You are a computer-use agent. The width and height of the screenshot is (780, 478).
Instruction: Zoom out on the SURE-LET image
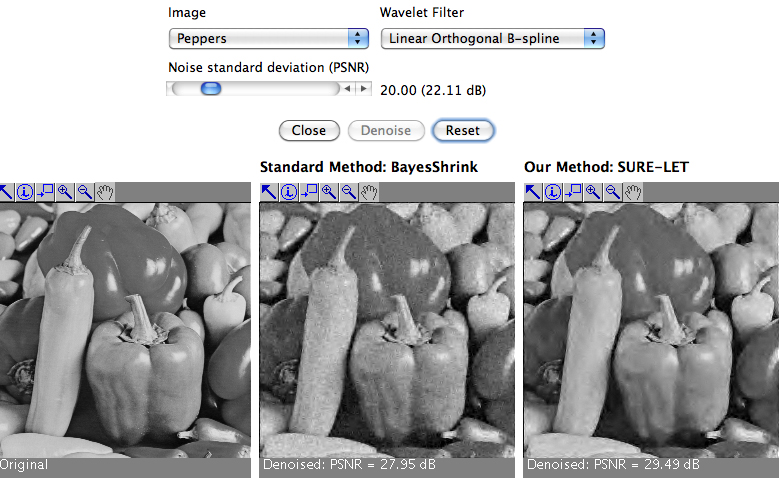coord(613,192)
